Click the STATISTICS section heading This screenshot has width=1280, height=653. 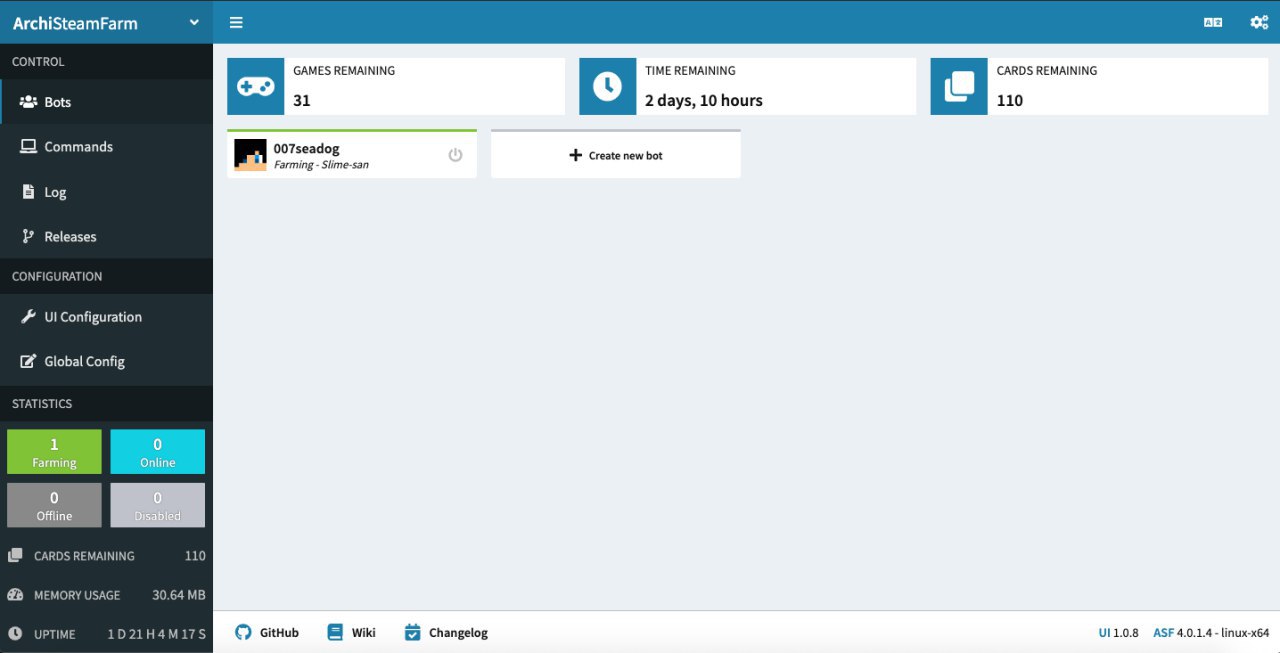(x=42, y=404)
